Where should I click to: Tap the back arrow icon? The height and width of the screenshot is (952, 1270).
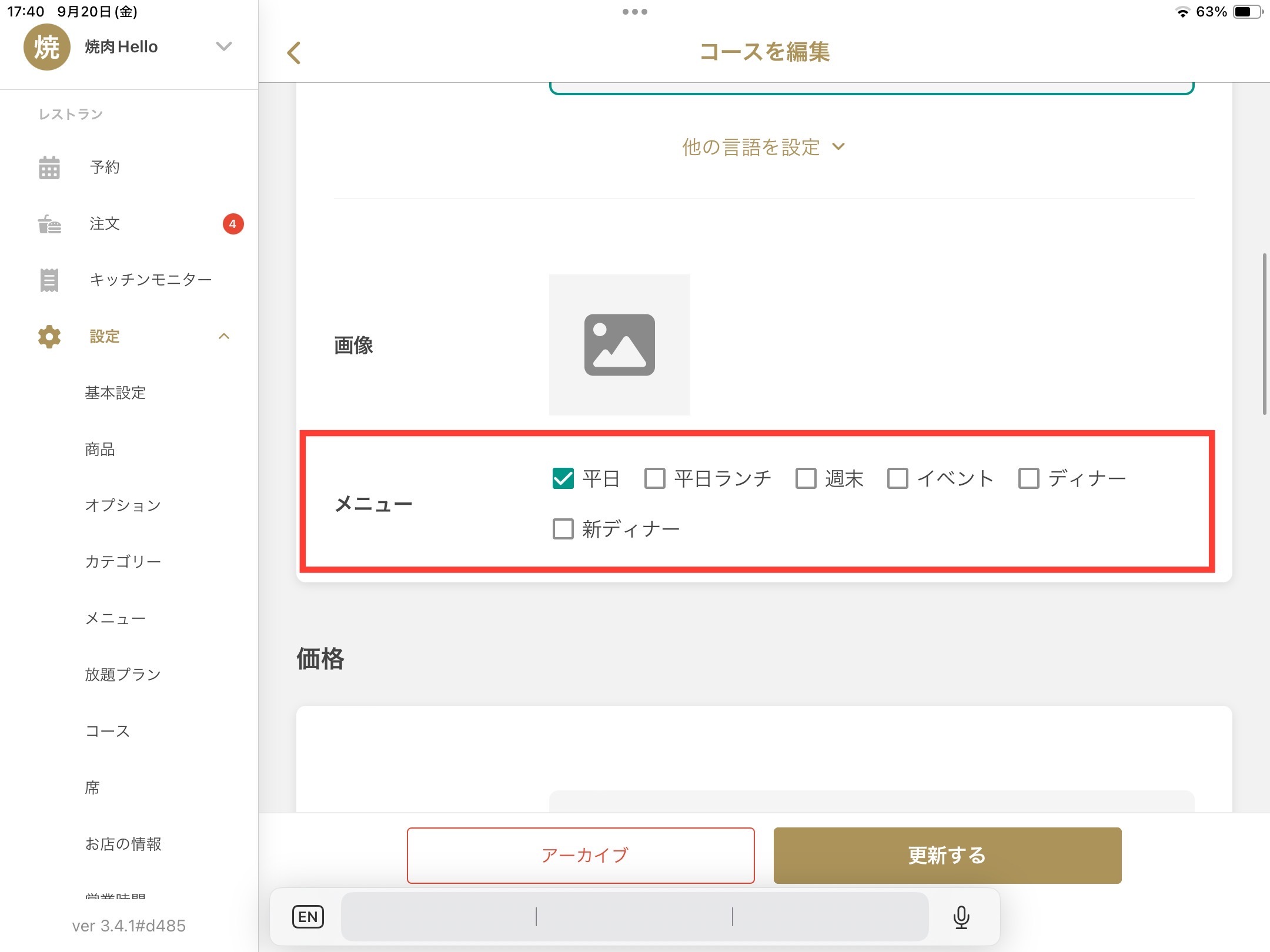tap(294, 53)
